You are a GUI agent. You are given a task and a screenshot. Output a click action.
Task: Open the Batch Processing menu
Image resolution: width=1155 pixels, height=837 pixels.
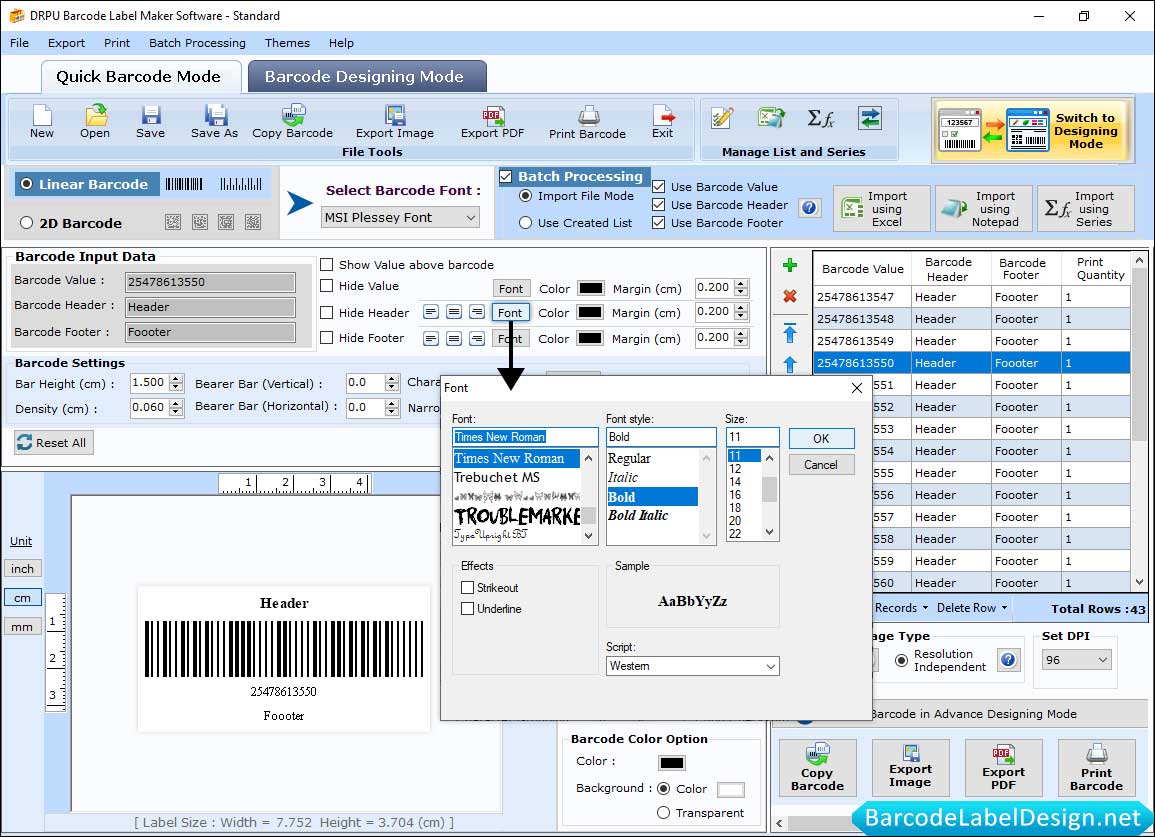pos(197,43)
